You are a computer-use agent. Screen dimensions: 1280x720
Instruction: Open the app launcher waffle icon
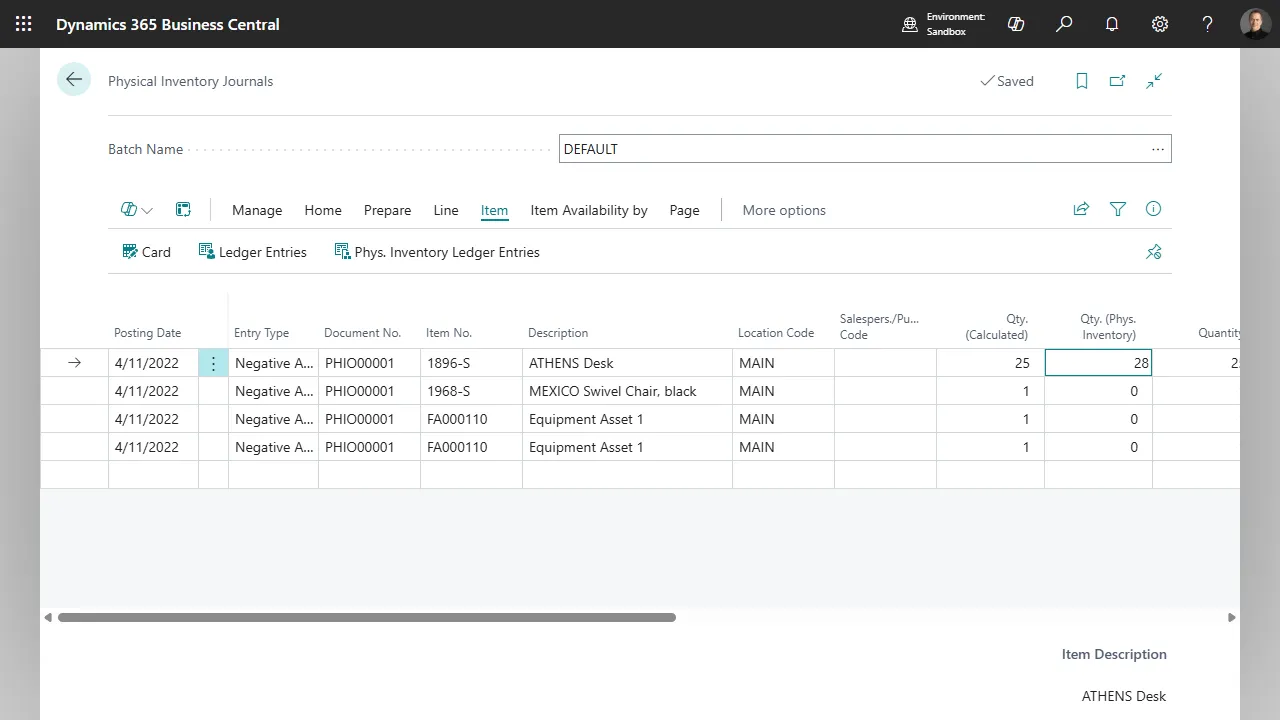[23, 24]
